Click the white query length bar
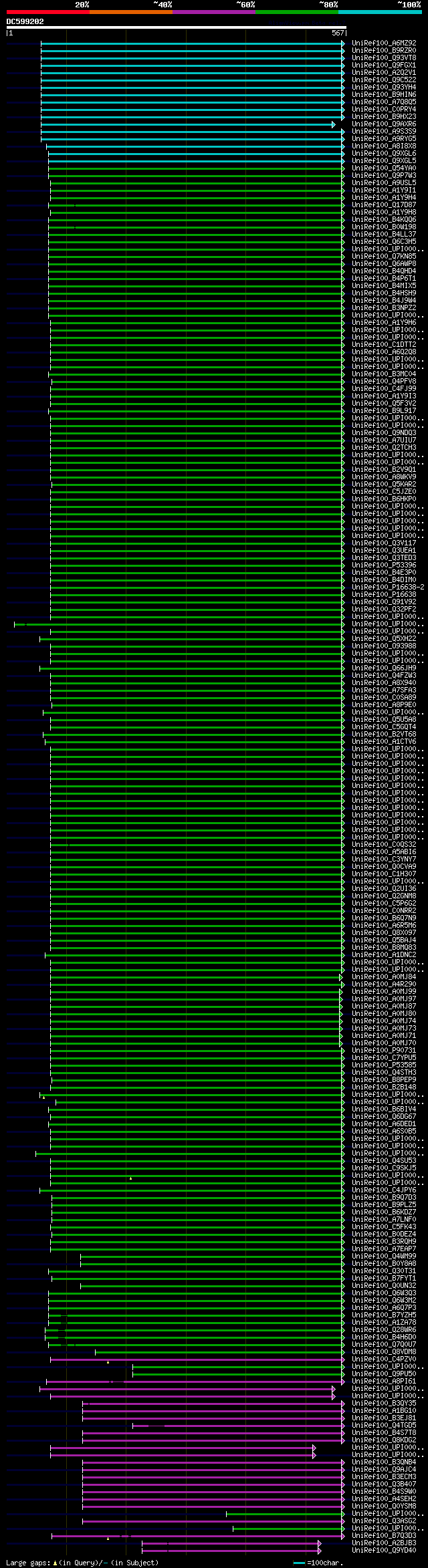The width and height of the screenshot is (428, 1568). point(176,27)
